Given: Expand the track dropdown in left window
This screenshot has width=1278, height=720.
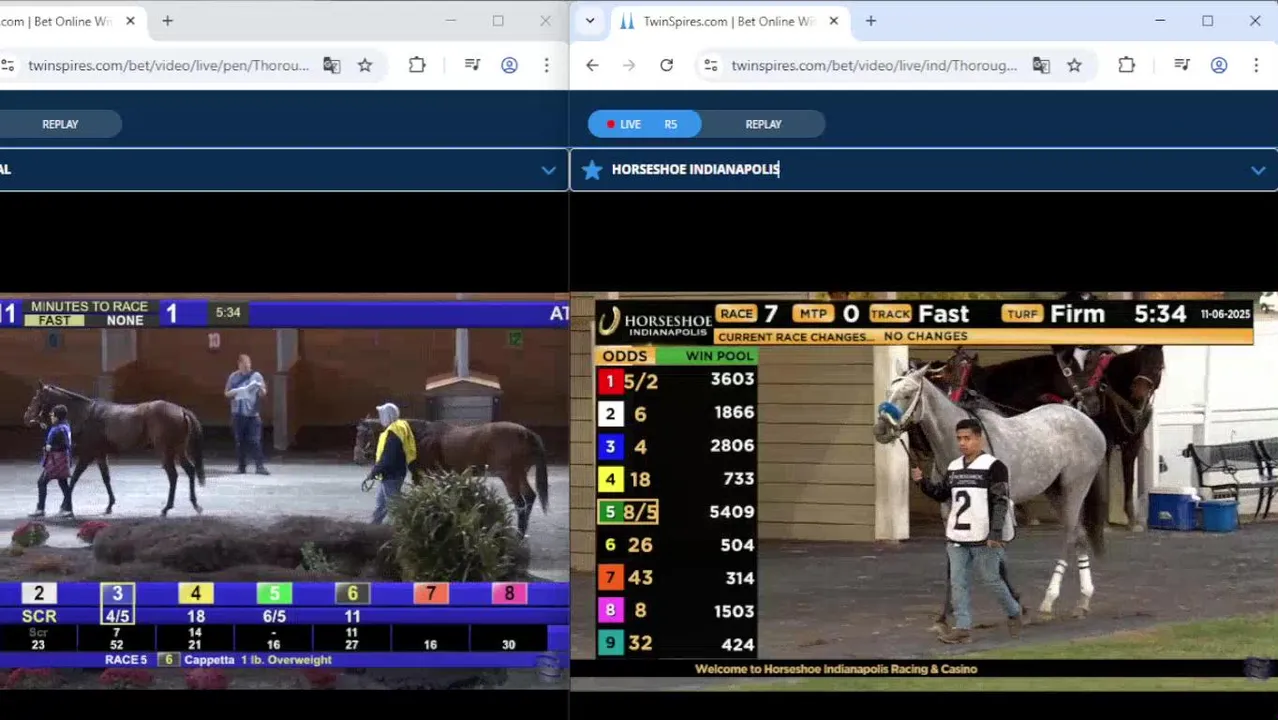Looking at the screenshot, I should (x=548, y=170).
